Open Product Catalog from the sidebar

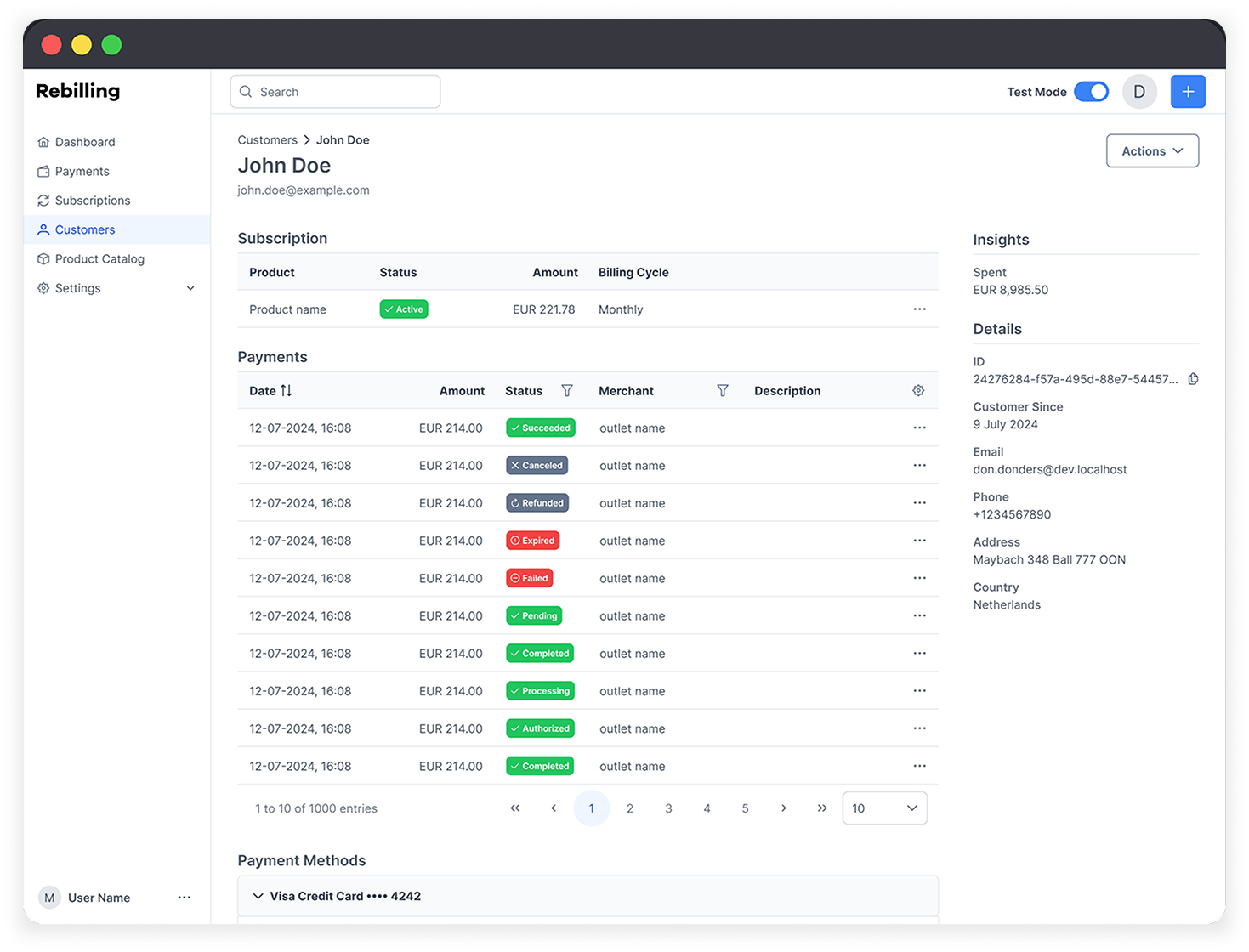99,259
